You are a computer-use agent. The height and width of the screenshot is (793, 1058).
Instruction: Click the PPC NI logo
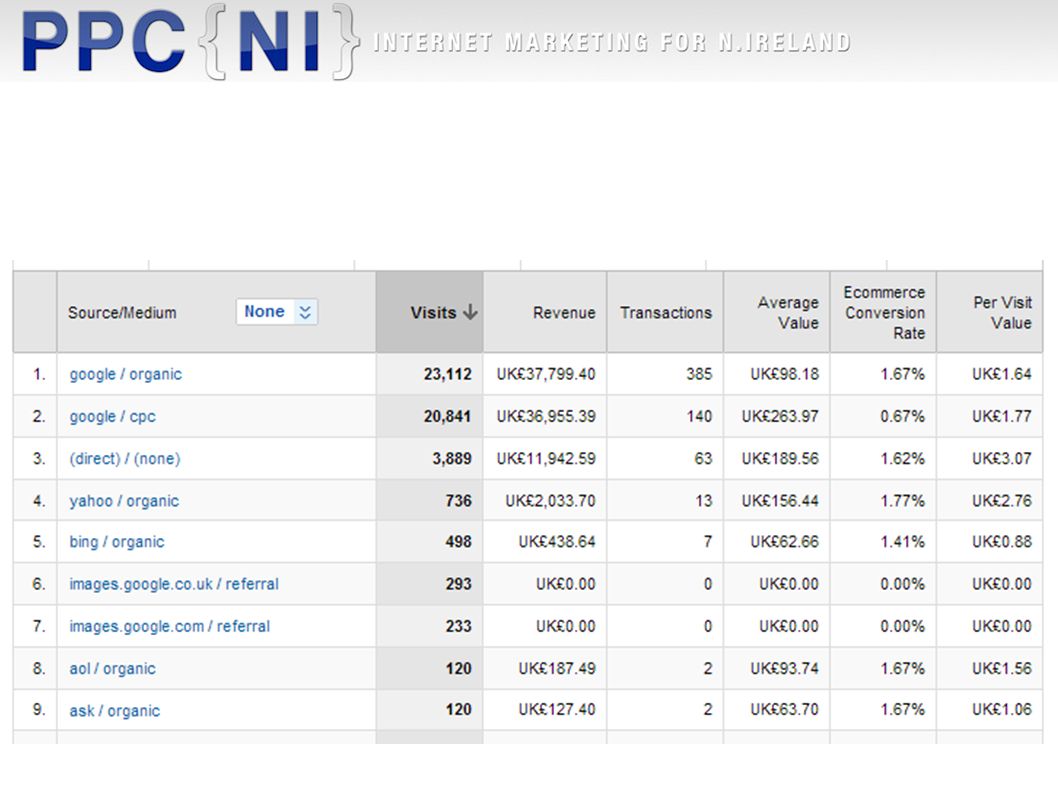pyautogui.click(x=190, y=41)
